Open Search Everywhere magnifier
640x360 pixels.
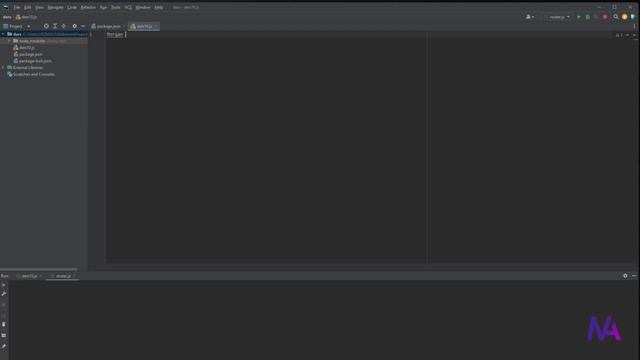pyautogui.click(x=616, y=17)
